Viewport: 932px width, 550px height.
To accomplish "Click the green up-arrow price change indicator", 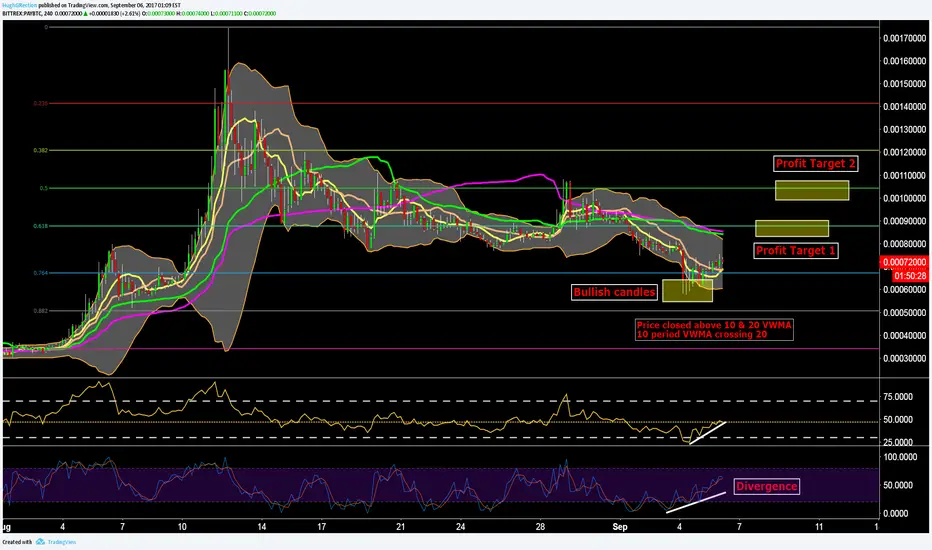I will click(86, 13).
